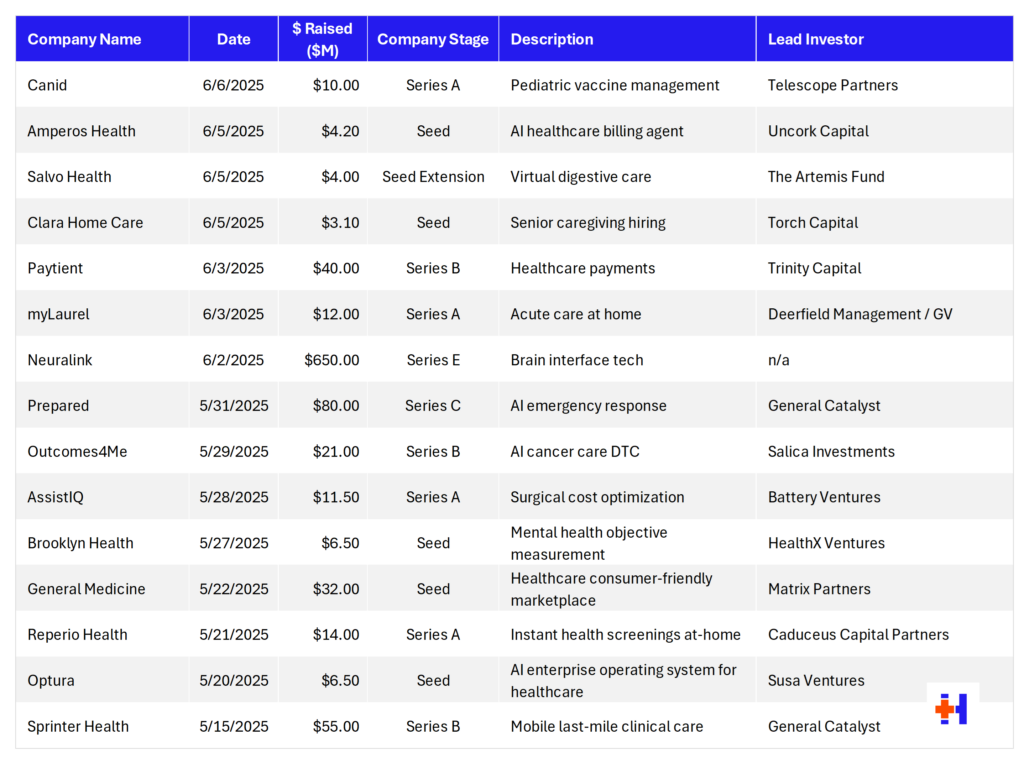
Task: Click the H logo icon at bottom right
Action: click(x=952, y=708)
